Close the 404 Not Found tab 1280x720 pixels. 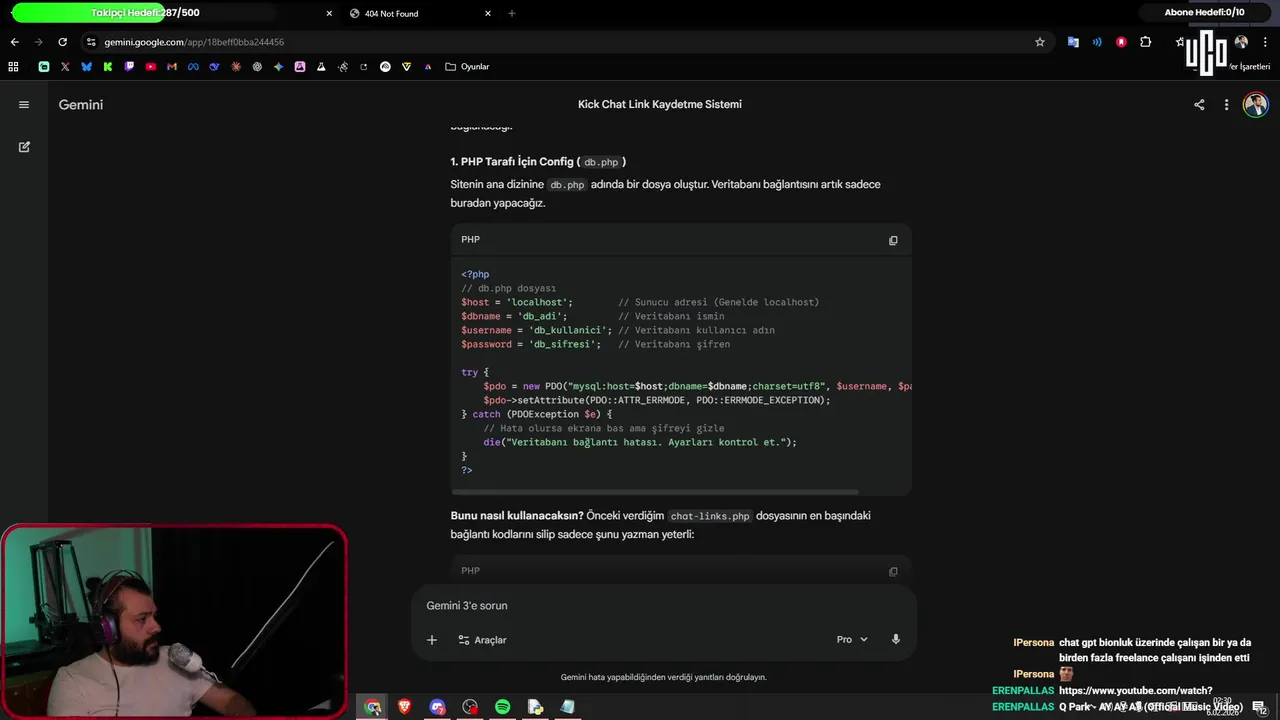488,14
